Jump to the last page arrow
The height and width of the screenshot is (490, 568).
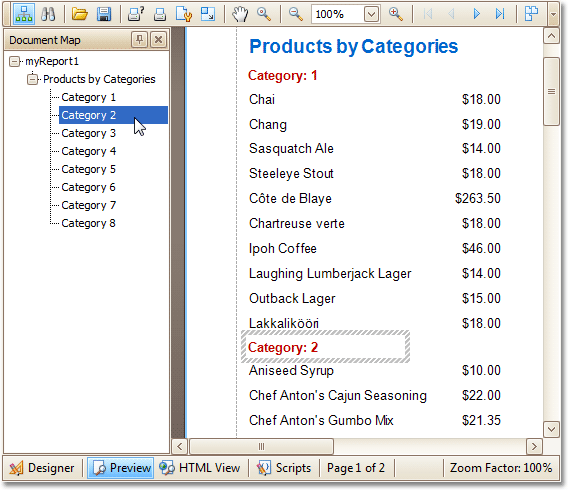point(500,14)
